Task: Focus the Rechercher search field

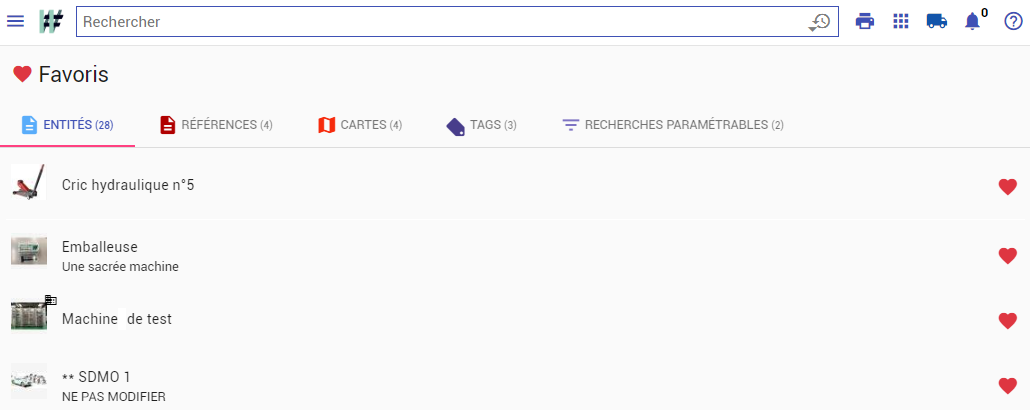Action: [x=441, y=22]
